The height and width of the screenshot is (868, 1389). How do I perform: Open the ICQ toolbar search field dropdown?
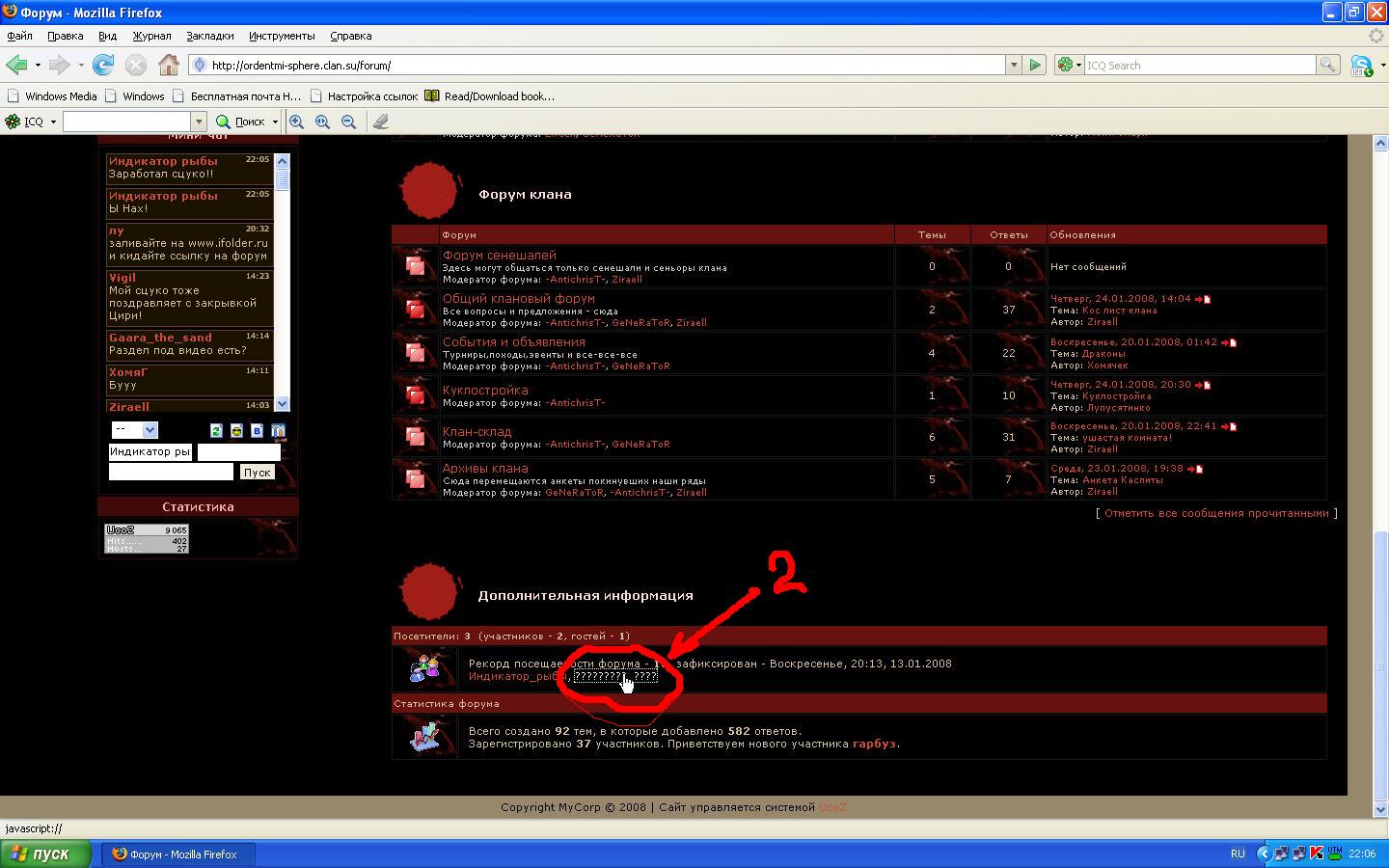tap(199, 122)
